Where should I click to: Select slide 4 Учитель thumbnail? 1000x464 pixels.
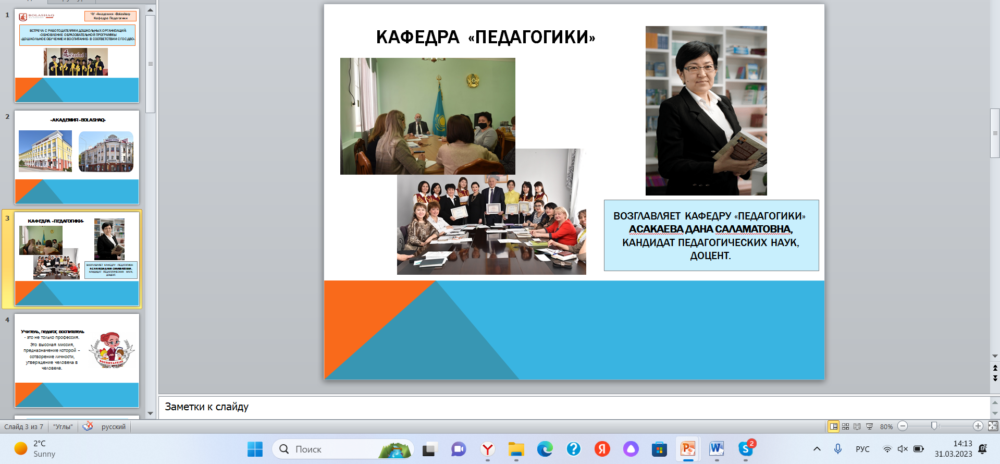pos(77,360)
